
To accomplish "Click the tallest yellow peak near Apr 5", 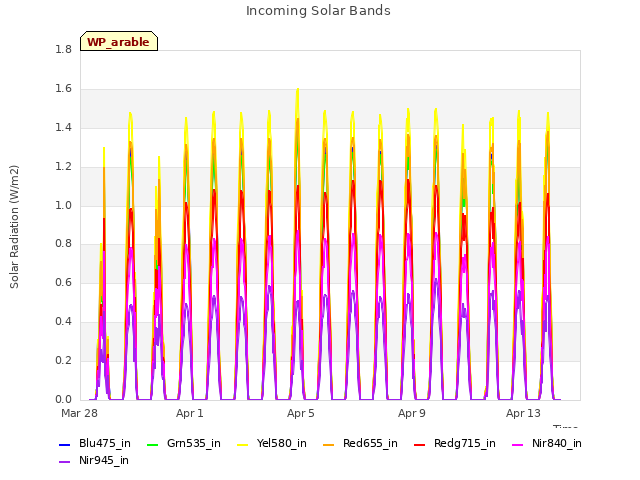I will (x=298, y=89).
